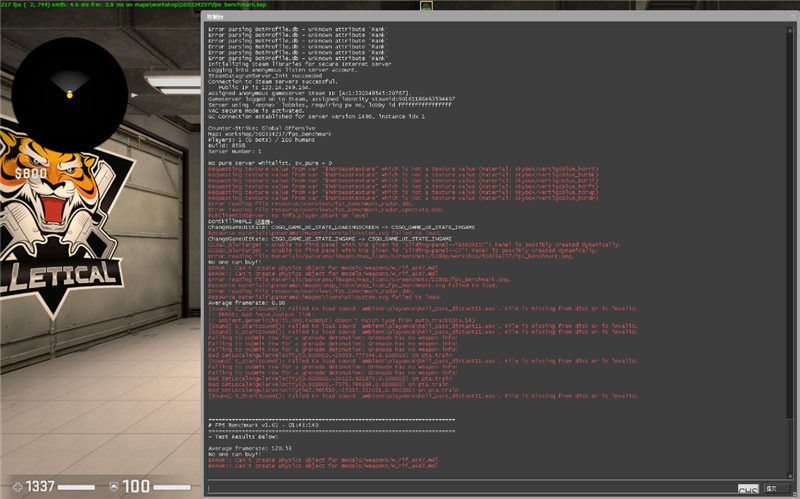Click the line 'VAC secure mode is activated.'

(x=256, y=111)
